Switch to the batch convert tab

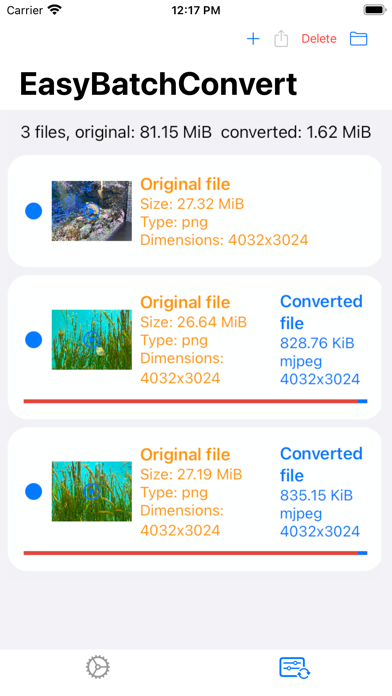[x=294, y=668]
